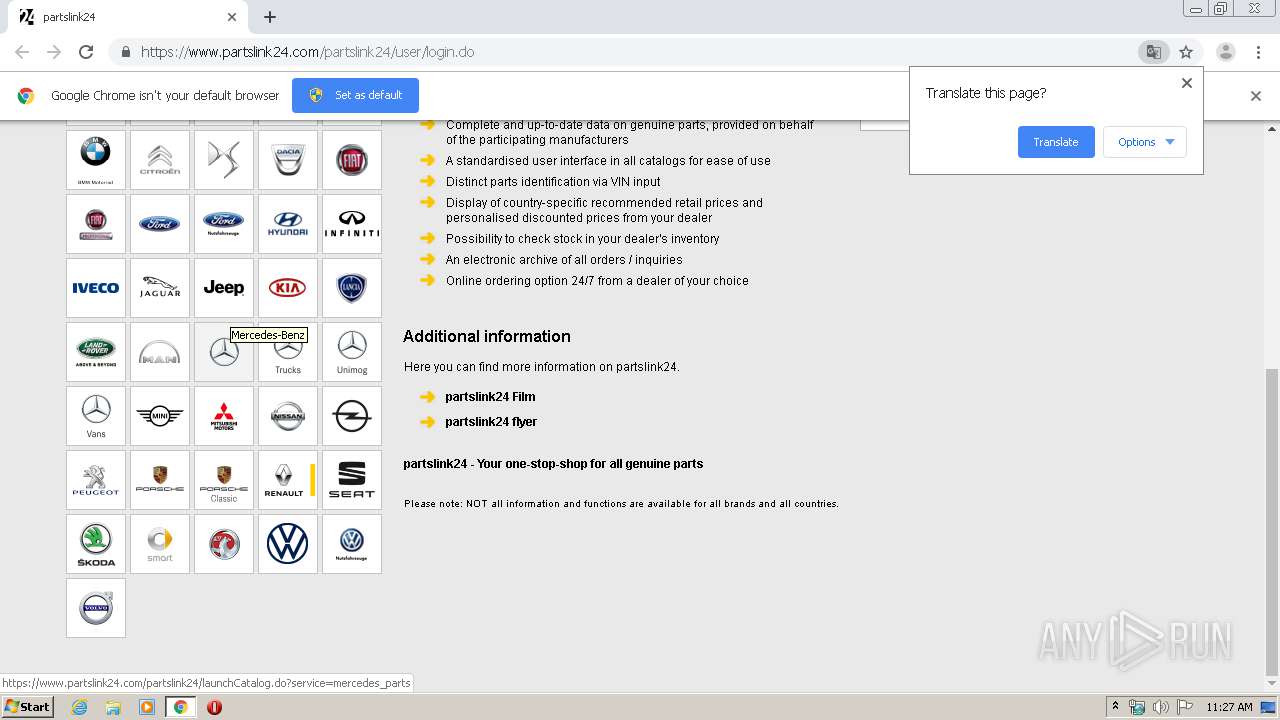Select the Volvo brand tile
The width and height of the screenshot is (1280, 720).
click(96, 608)
